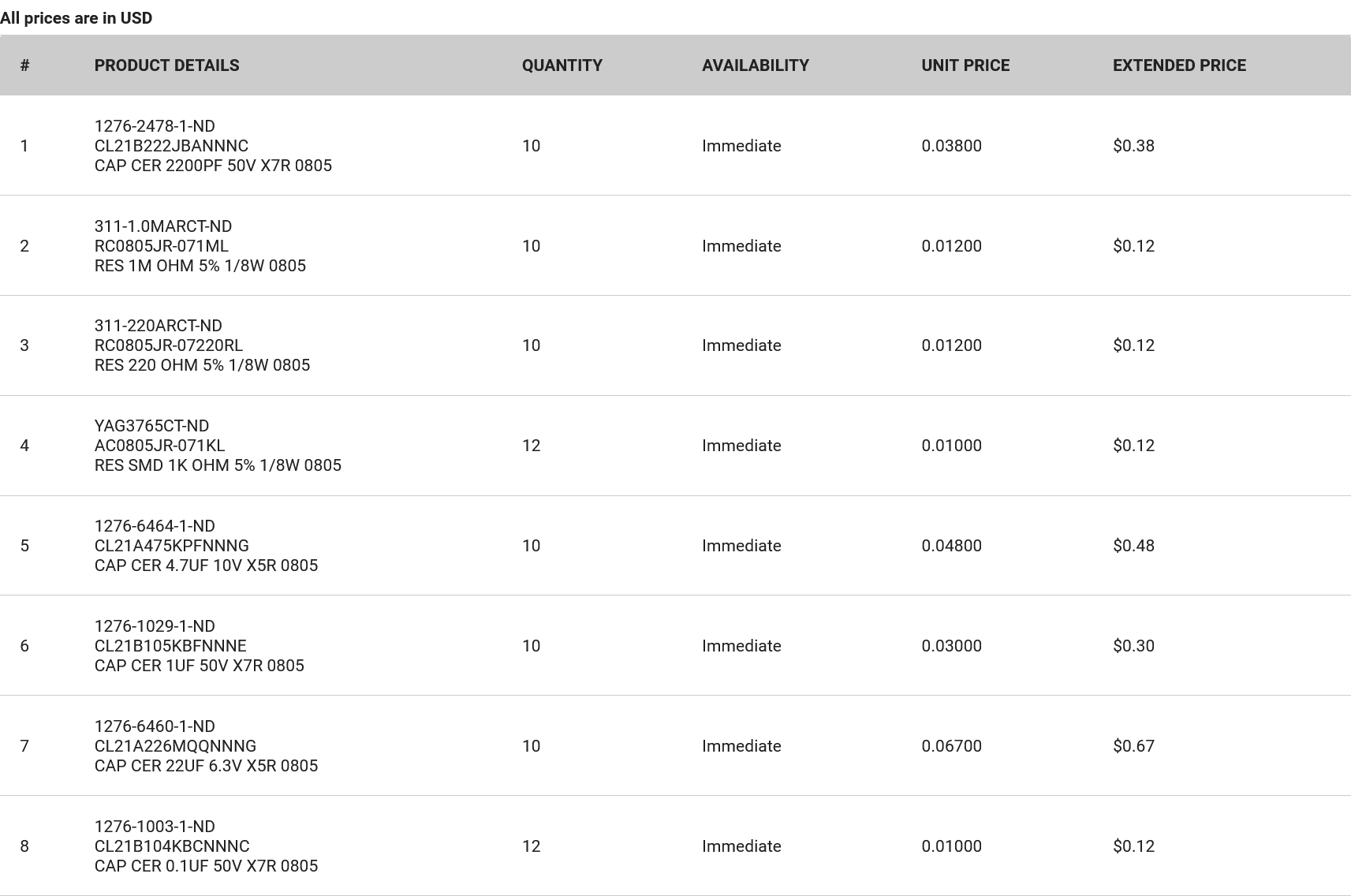Screen dimensions: 1351x896
Task: Click description RES 1M OHM 5% 1/8W 0805
Action: click(x=200, y=266)
